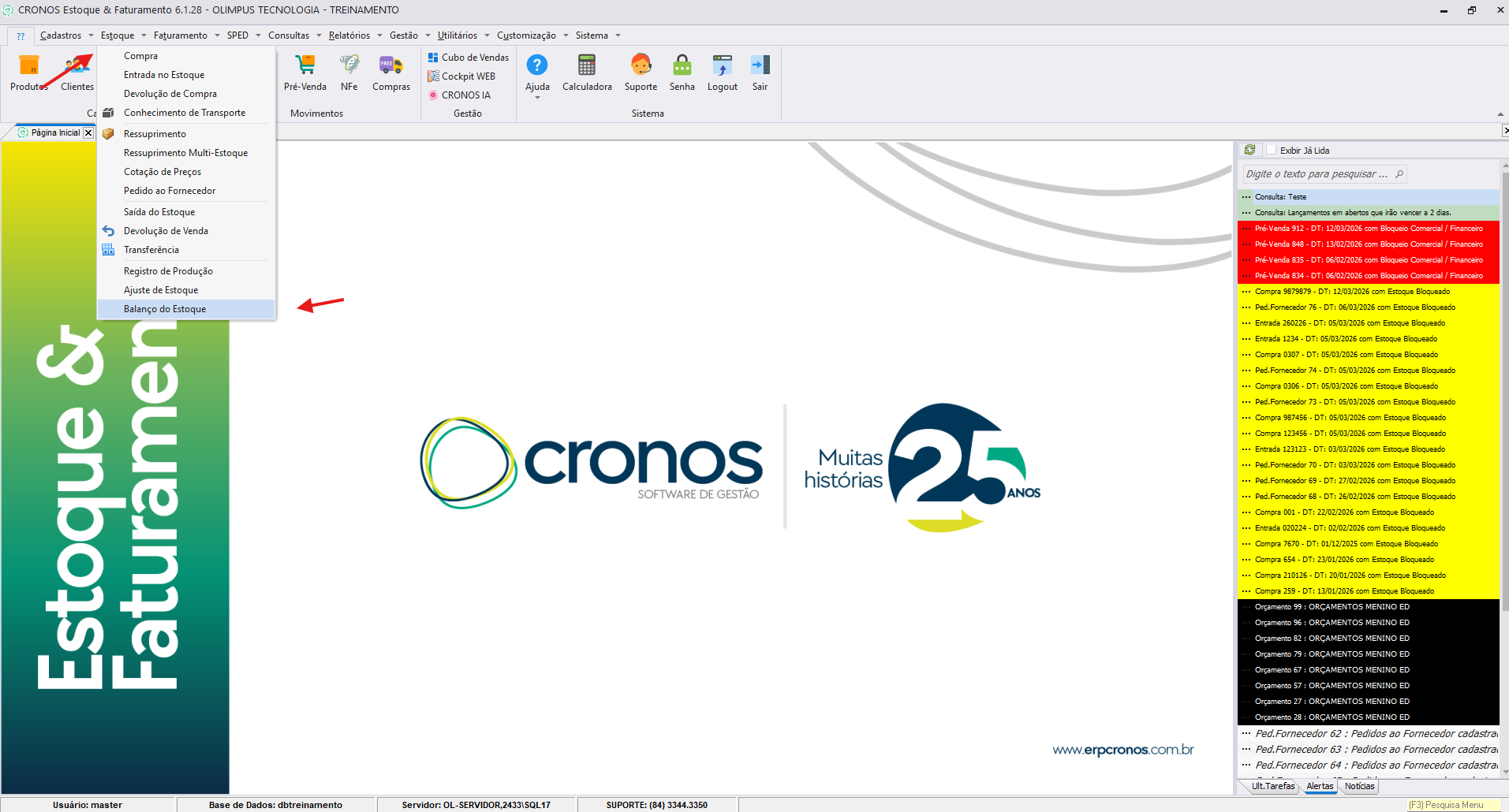Choose Devolução de Venda from menu
1509x812 pixels.
tap(166, 231)
